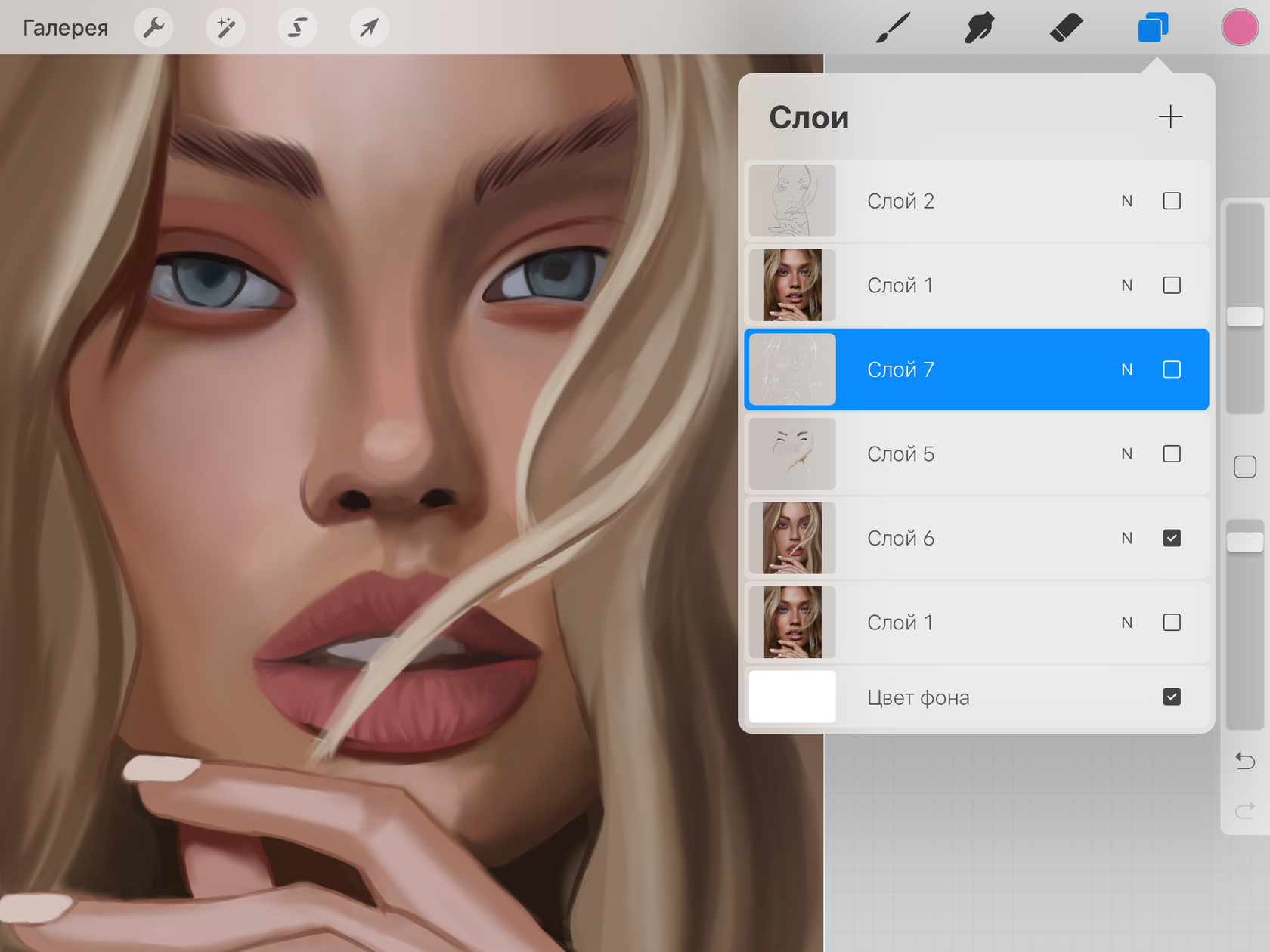
Task: Select the Smudge tool
Action: pos(979,28)
